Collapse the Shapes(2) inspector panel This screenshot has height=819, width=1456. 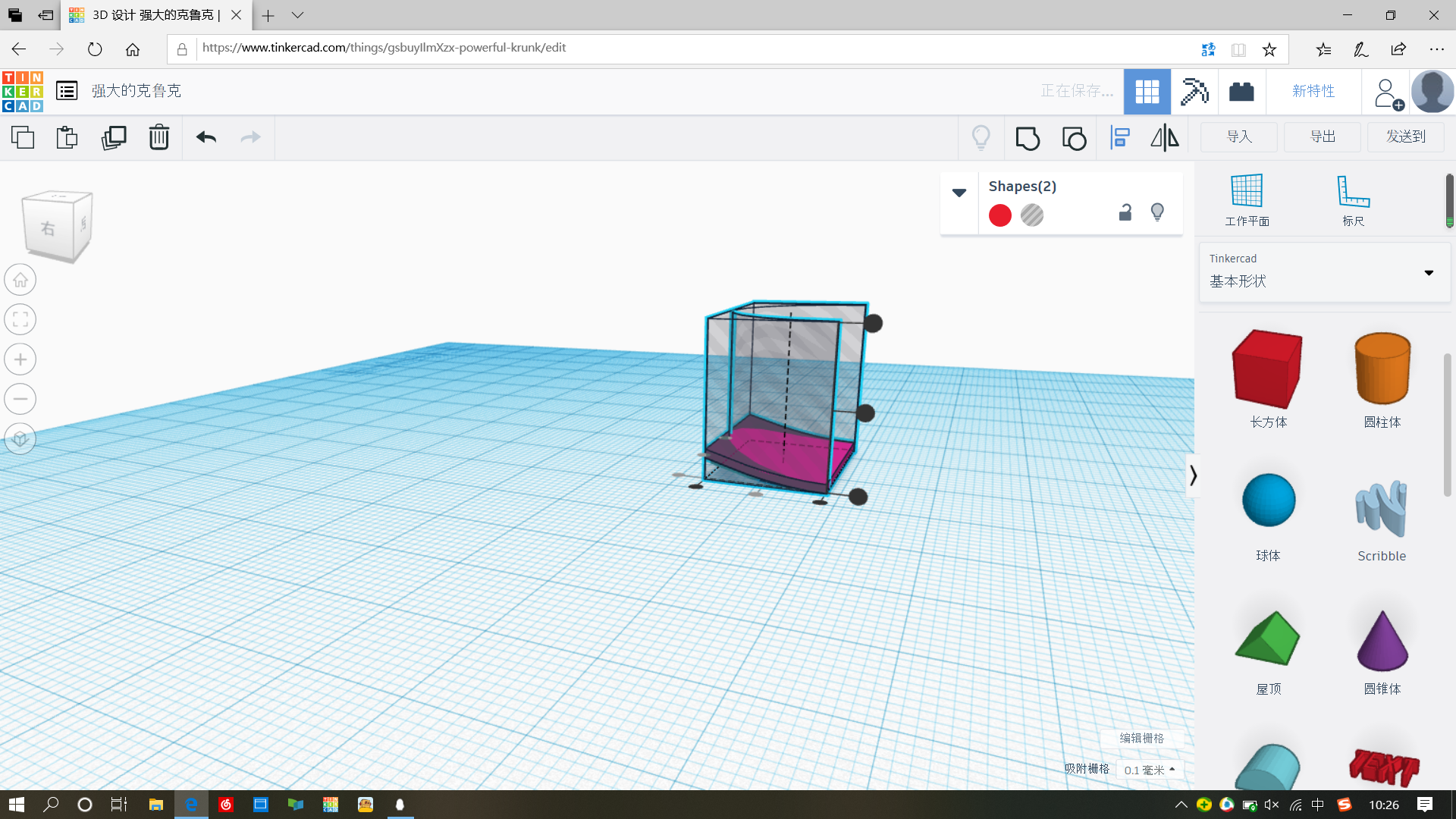click(959, 193)
